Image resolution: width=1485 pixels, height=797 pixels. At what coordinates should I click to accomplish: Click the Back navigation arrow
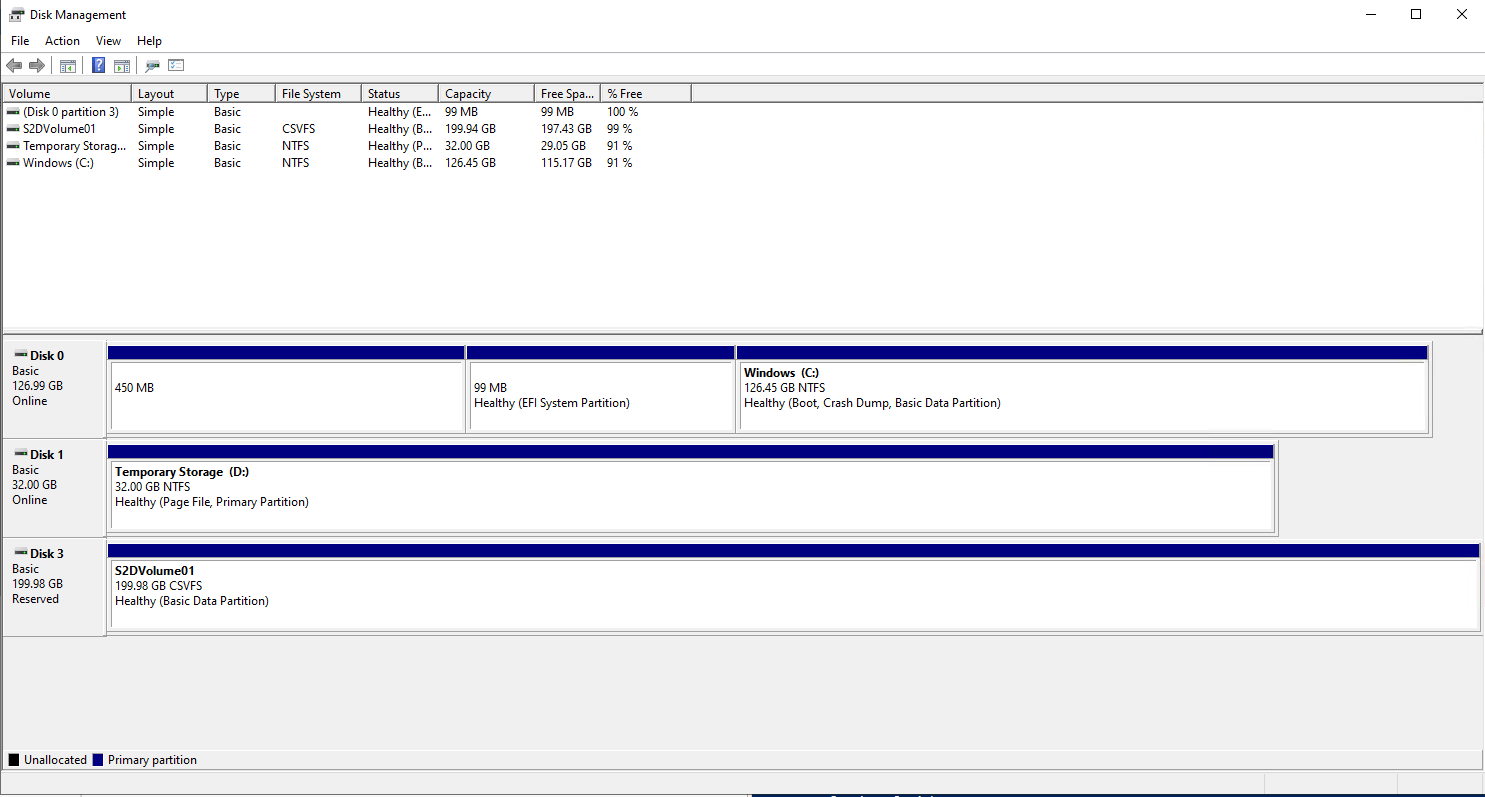14,65
